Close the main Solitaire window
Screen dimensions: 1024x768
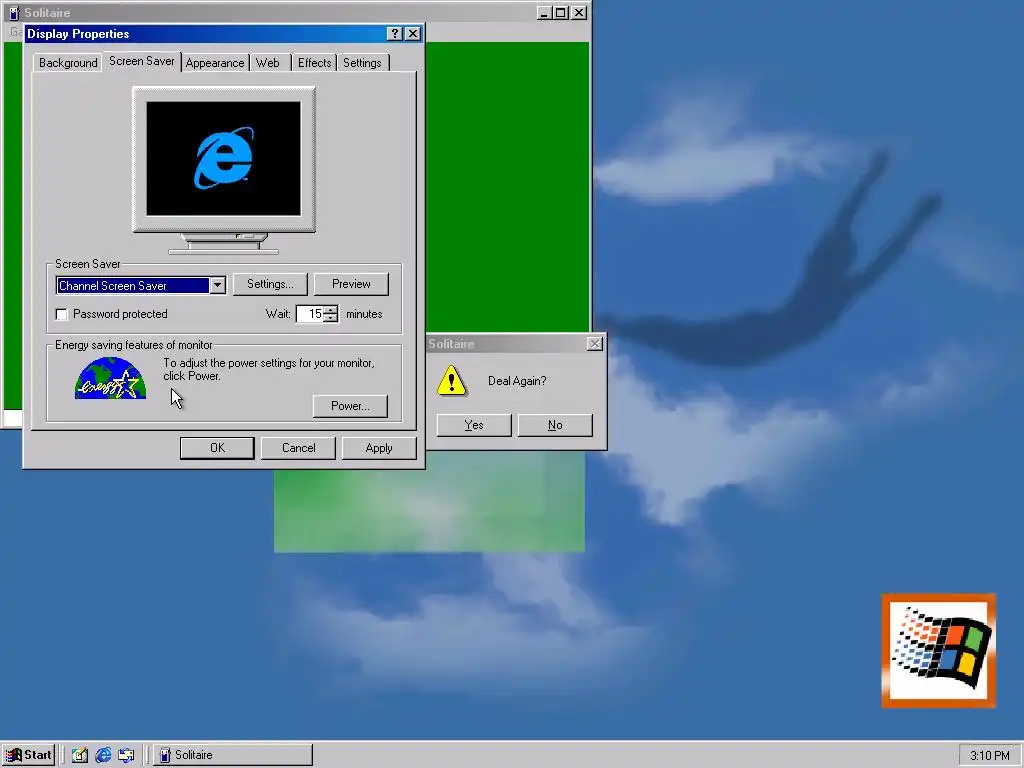(579, 12)
